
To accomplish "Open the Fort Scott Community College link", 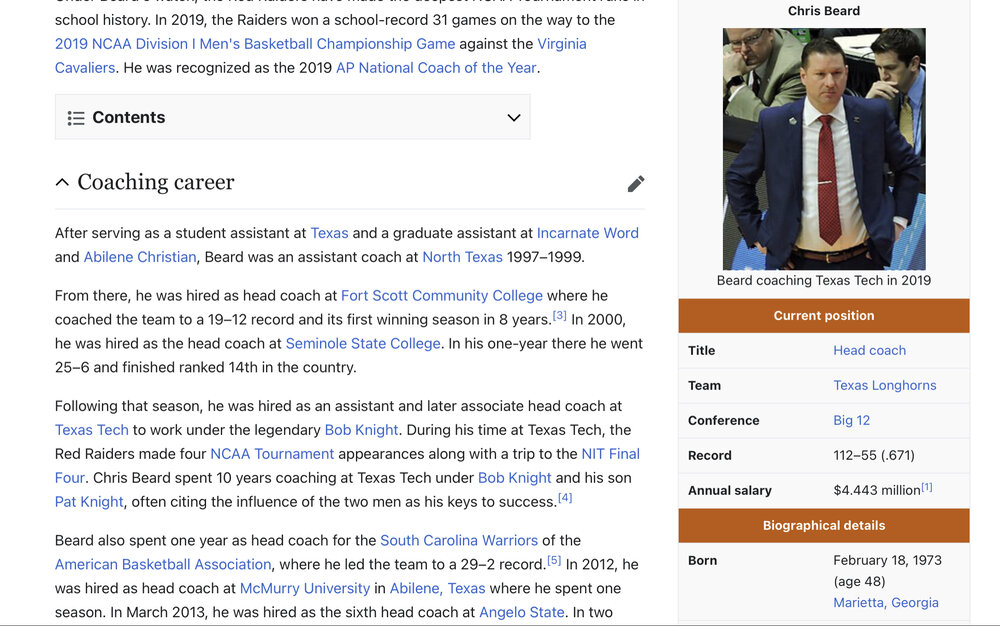I will (441, 296).
